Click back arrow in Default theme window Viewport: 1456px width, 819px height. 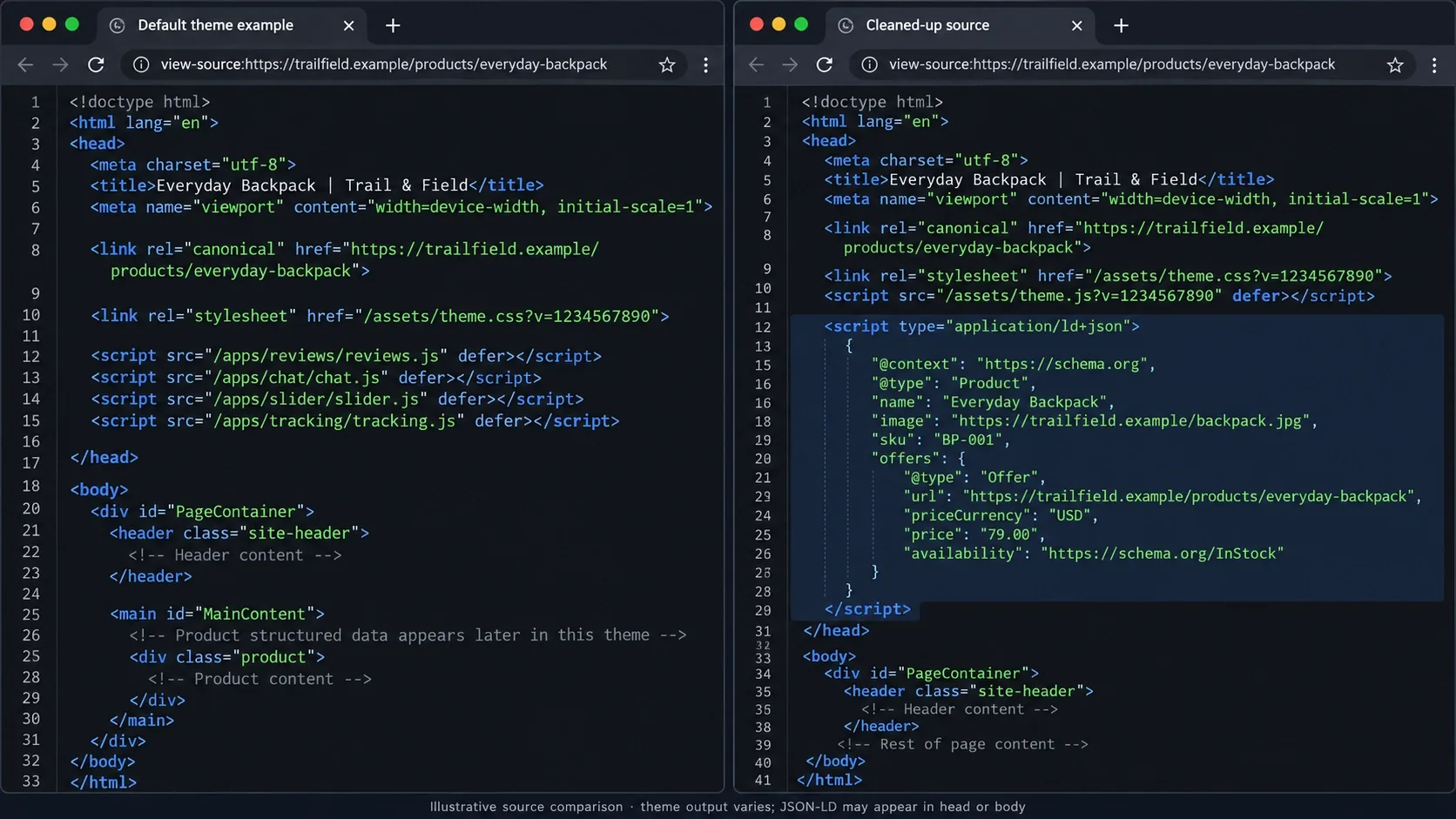(x=25, y=64)
